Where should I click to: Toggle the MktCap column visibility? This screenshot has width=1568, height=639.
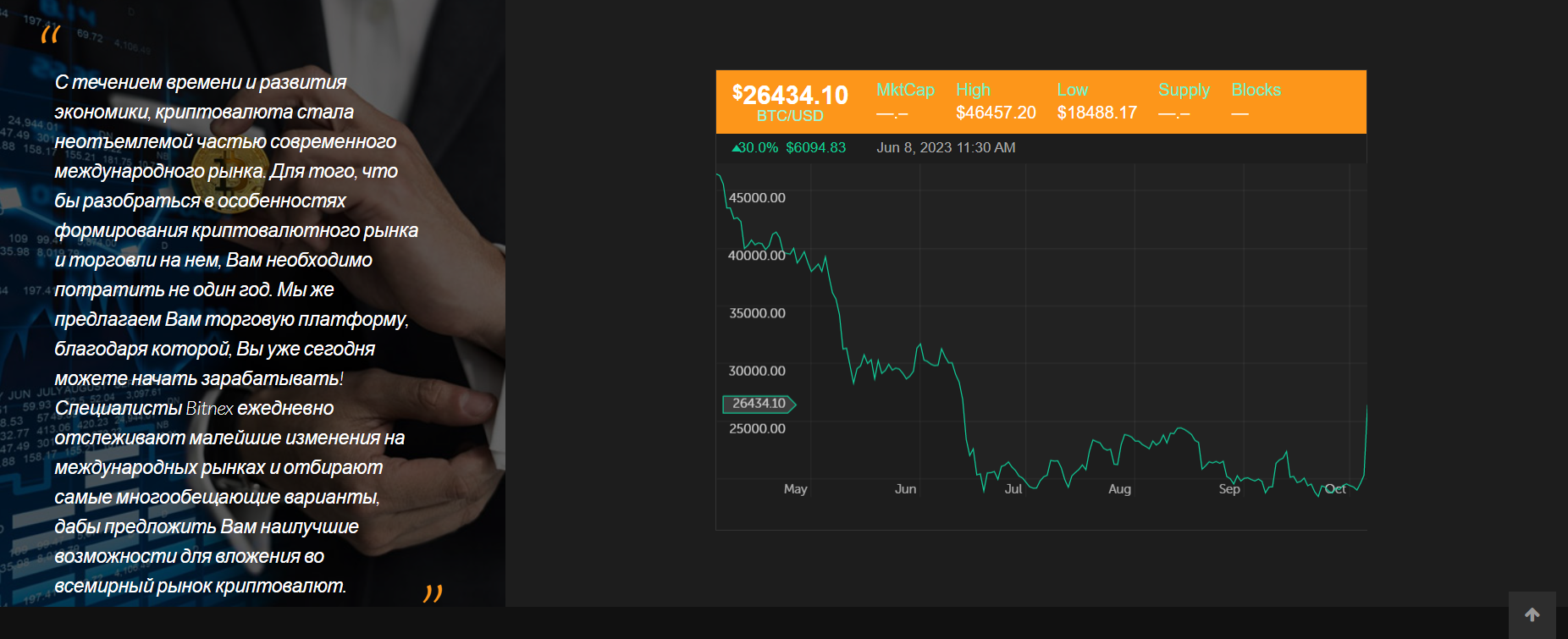click(905, 89)
